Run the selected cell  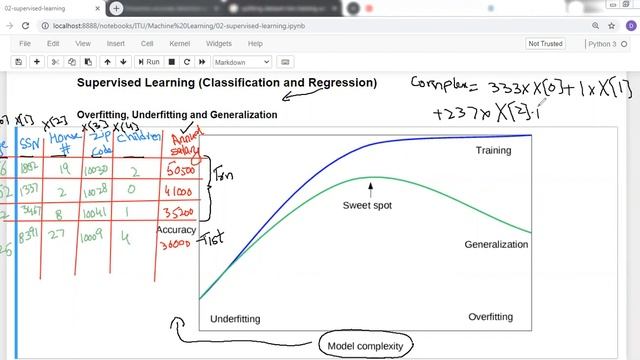point(149,62)
